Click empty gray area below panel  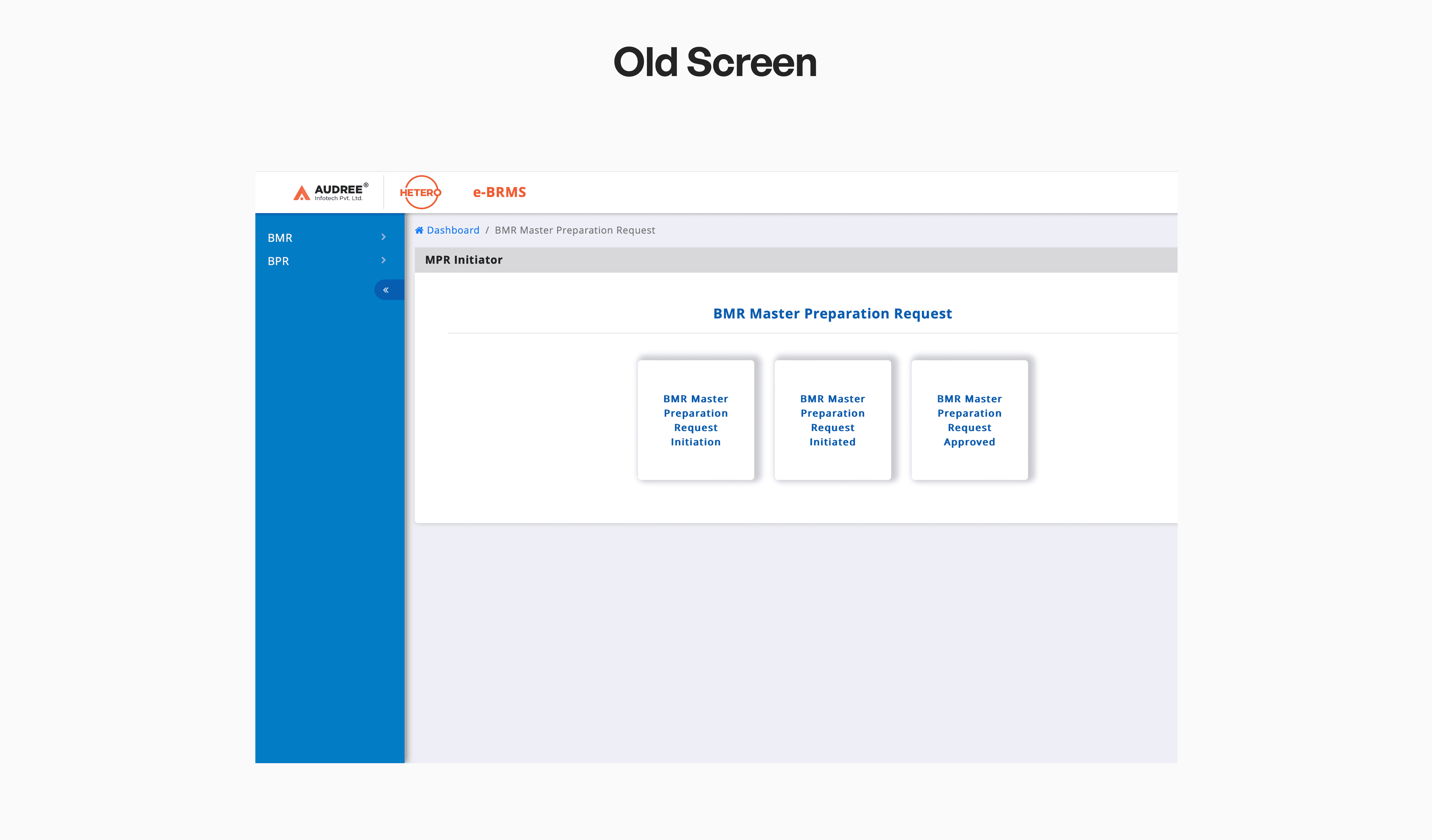pos(795,642)
